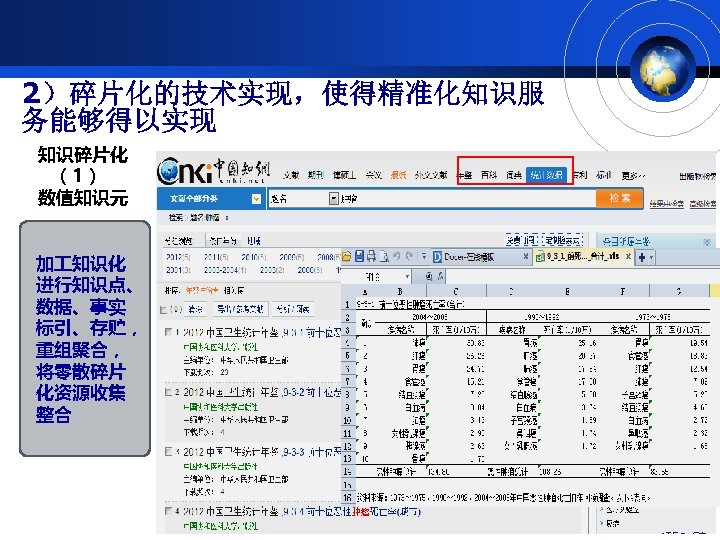Filter results by year 2012(5)
Image resolution: width=720 pixels, height=540 pixels.
click(178, 257)
